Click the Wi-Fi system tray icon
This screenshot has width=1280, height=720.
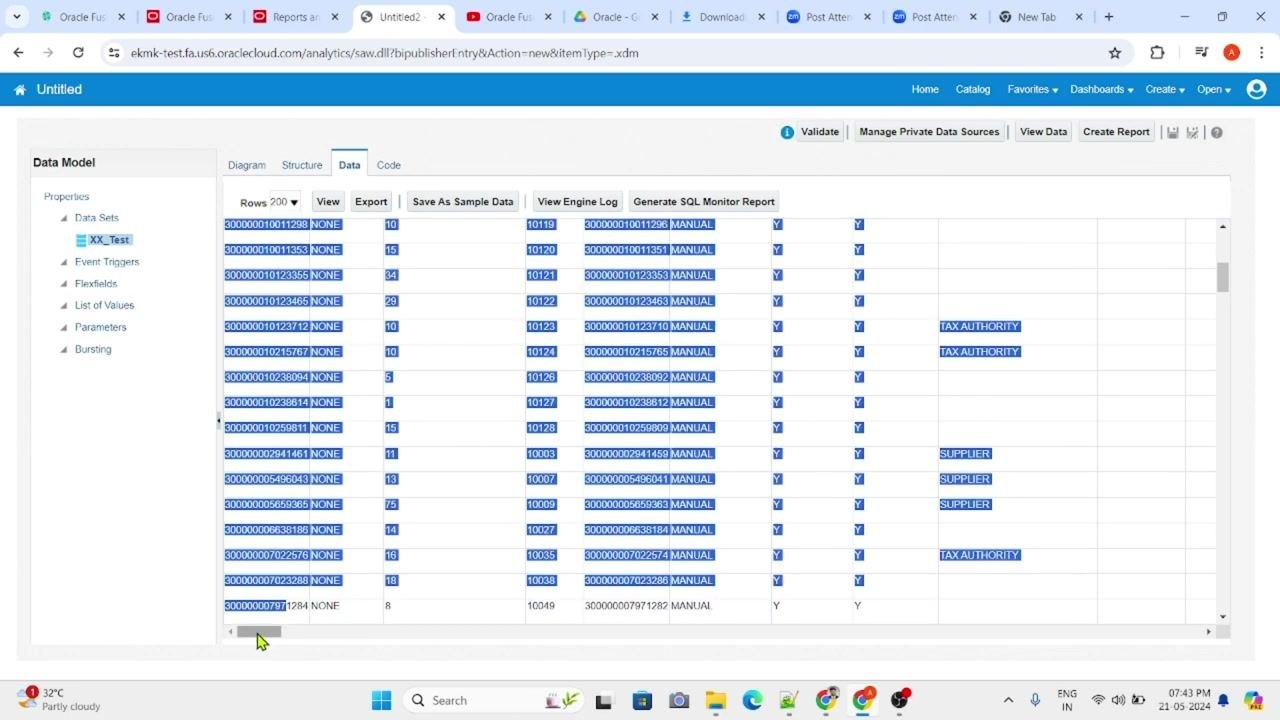pos(1098,700)
